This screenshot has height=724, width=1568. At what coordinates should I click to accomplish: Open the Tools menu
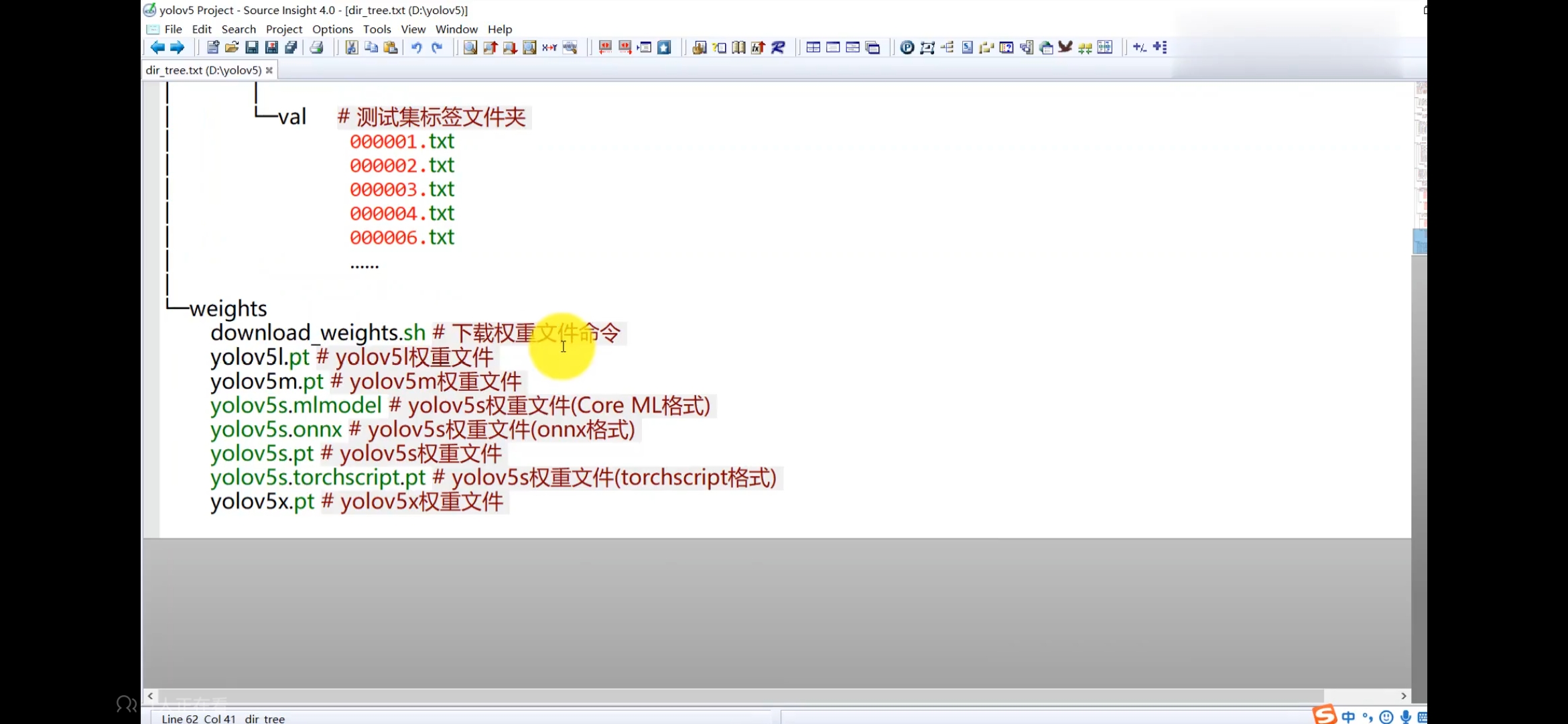[377, 29]
